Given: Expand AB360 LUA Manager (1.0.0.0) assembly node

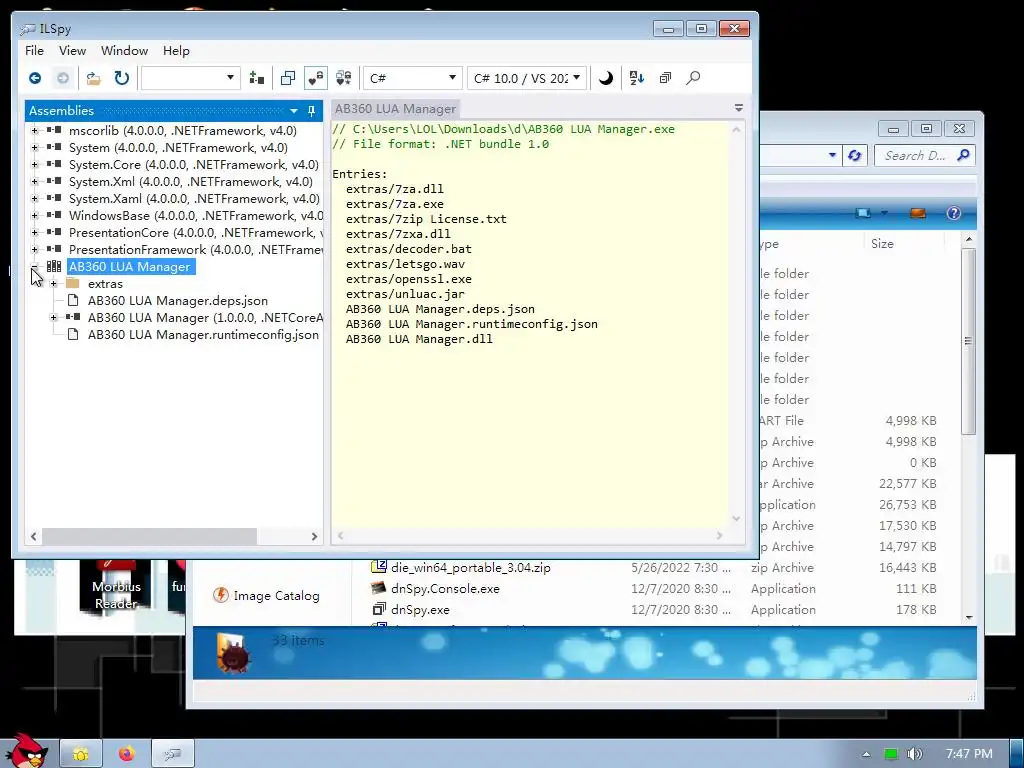Looking at the screenshot, I should pyautogui.click(x=54, y=317).
